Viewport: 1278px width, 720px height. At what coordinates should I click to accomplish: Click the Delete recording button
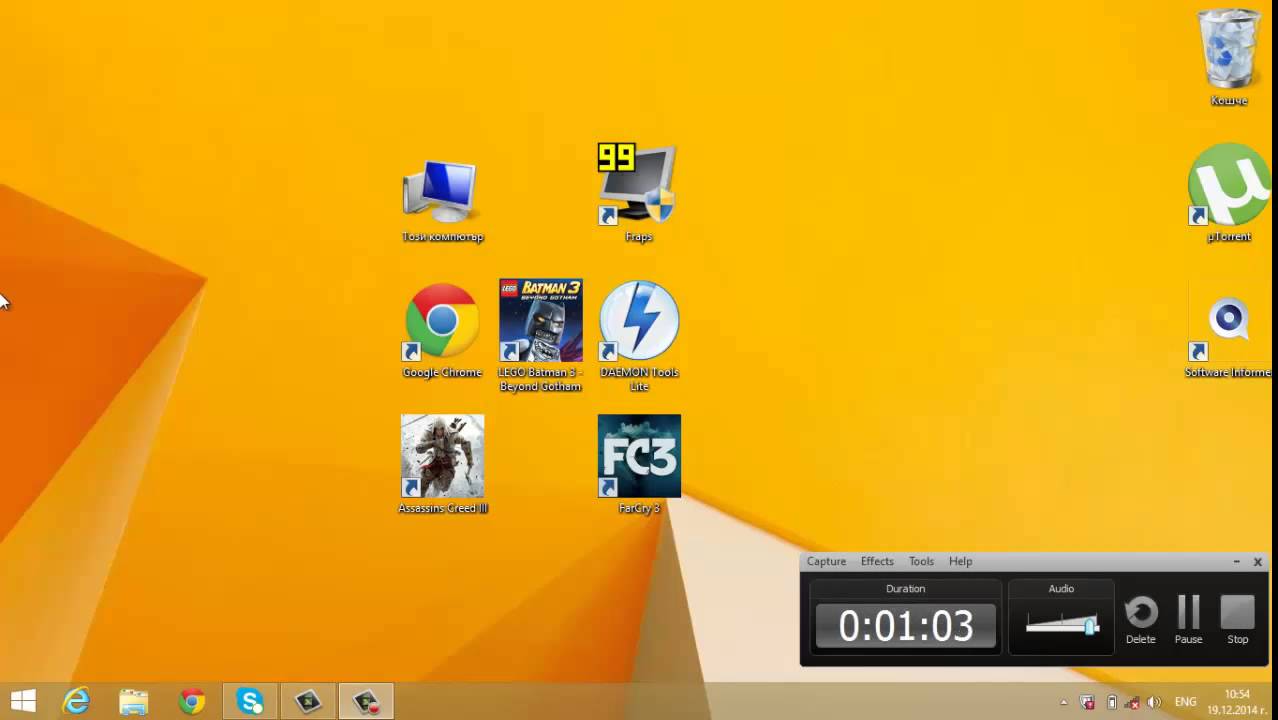pyautogui.click(x=1141, y=620)
